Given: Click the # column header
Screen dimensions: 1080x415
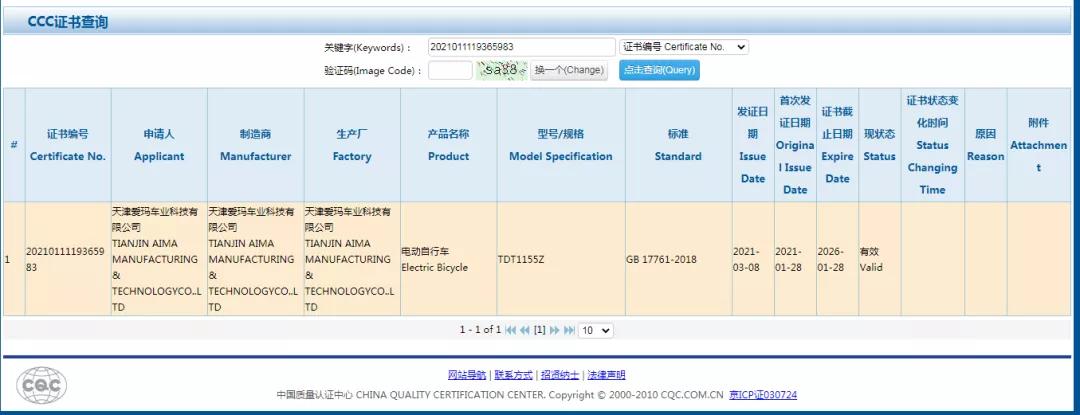Looking at the screenshot, I should (14, 145).
